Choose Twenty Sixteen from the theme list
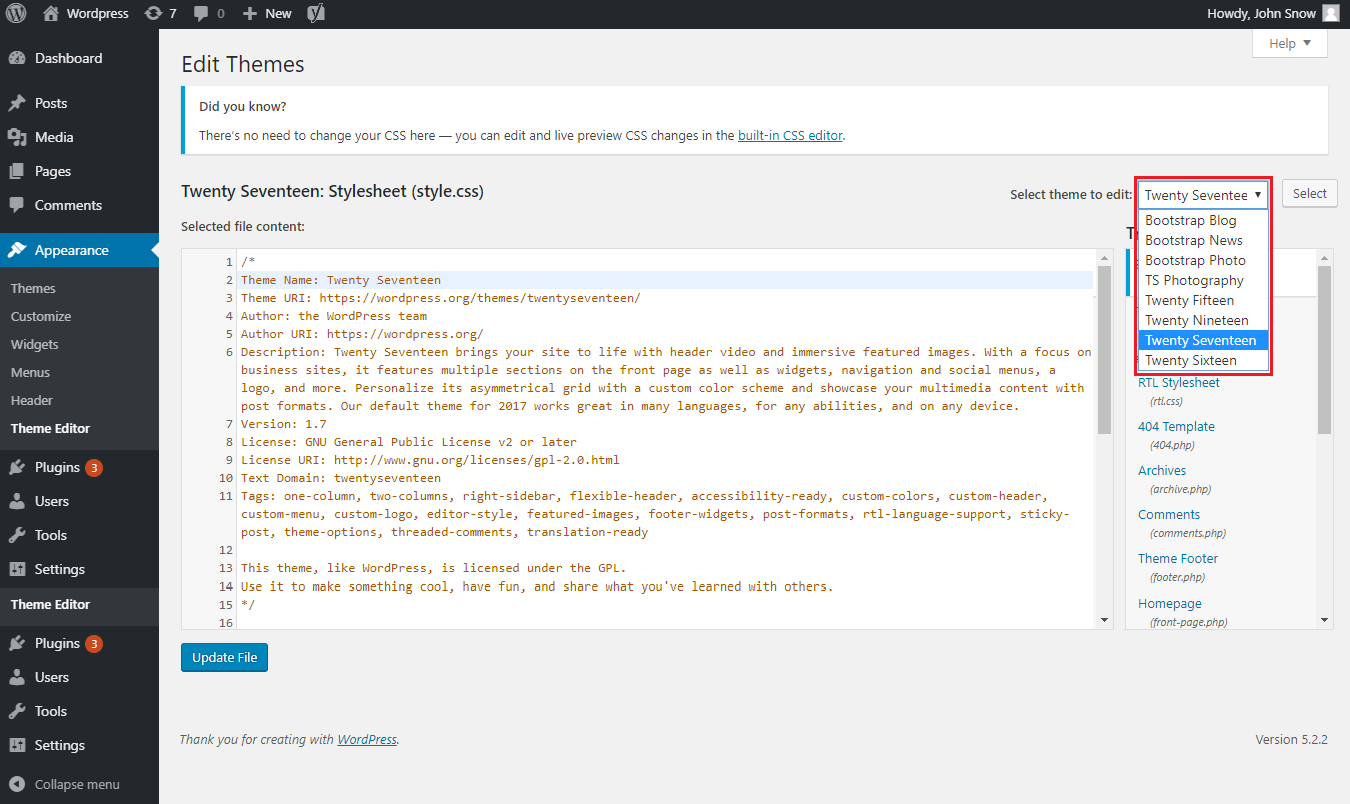The width and height of the screenshot is (1350, 804). click(1203, 360)
